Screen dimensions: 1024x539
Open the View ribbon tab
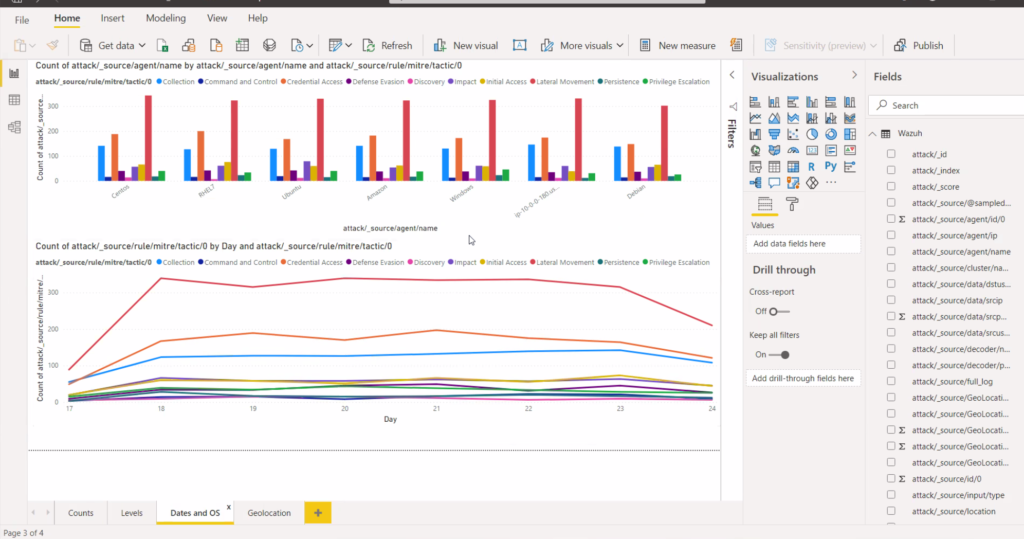pos(217,18)
